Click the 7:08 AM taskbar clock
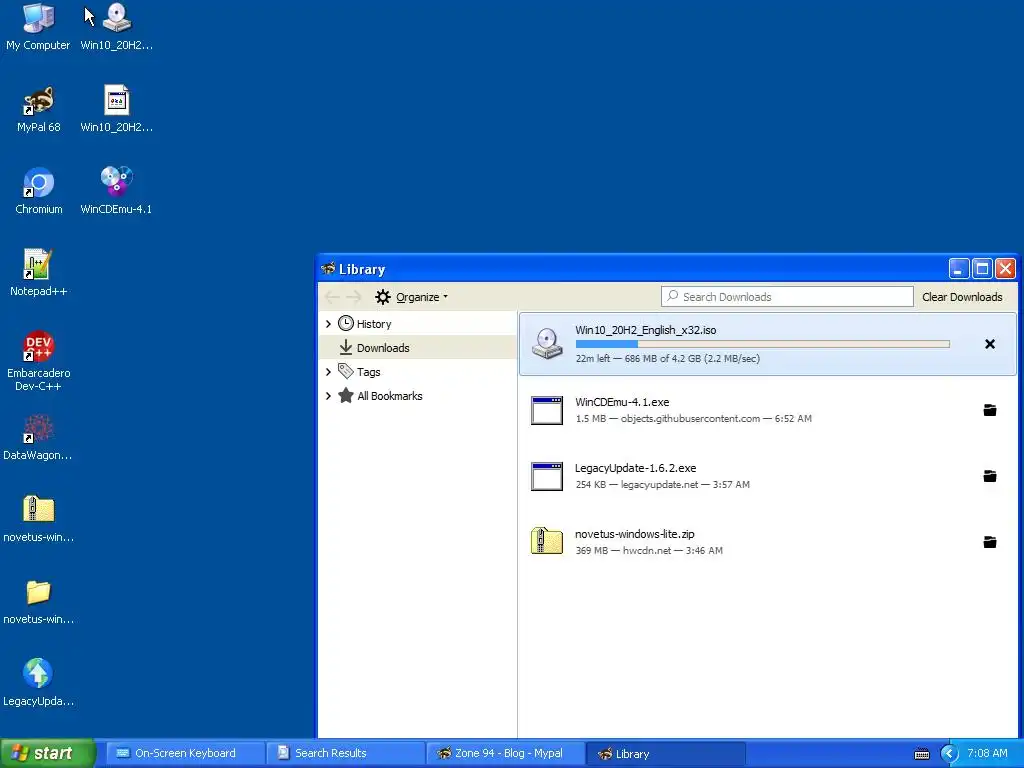Screen dimensions: 1024x768 click(x=987, y=753)
